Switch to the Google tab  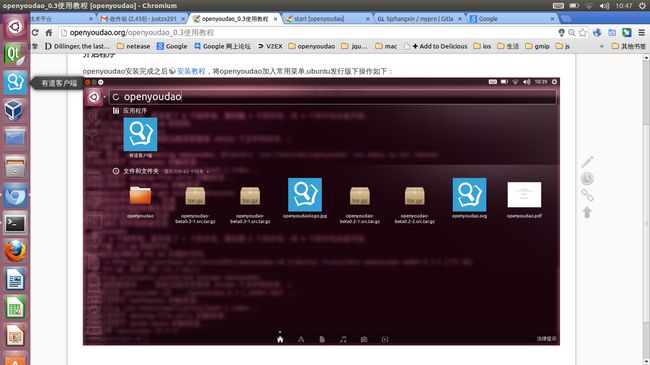512,19
